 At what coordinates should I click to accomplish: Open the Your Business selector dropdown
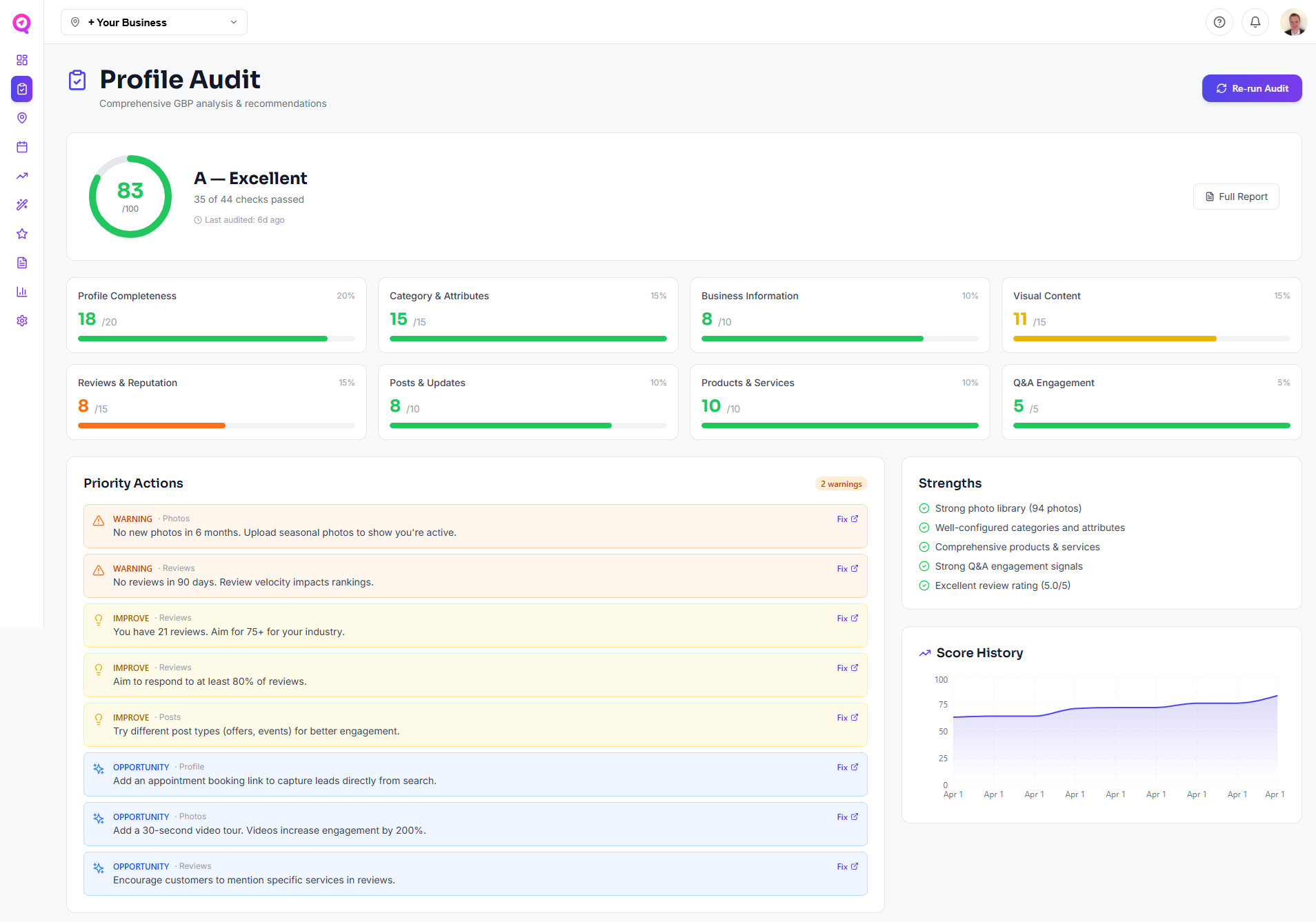[154, 22]
